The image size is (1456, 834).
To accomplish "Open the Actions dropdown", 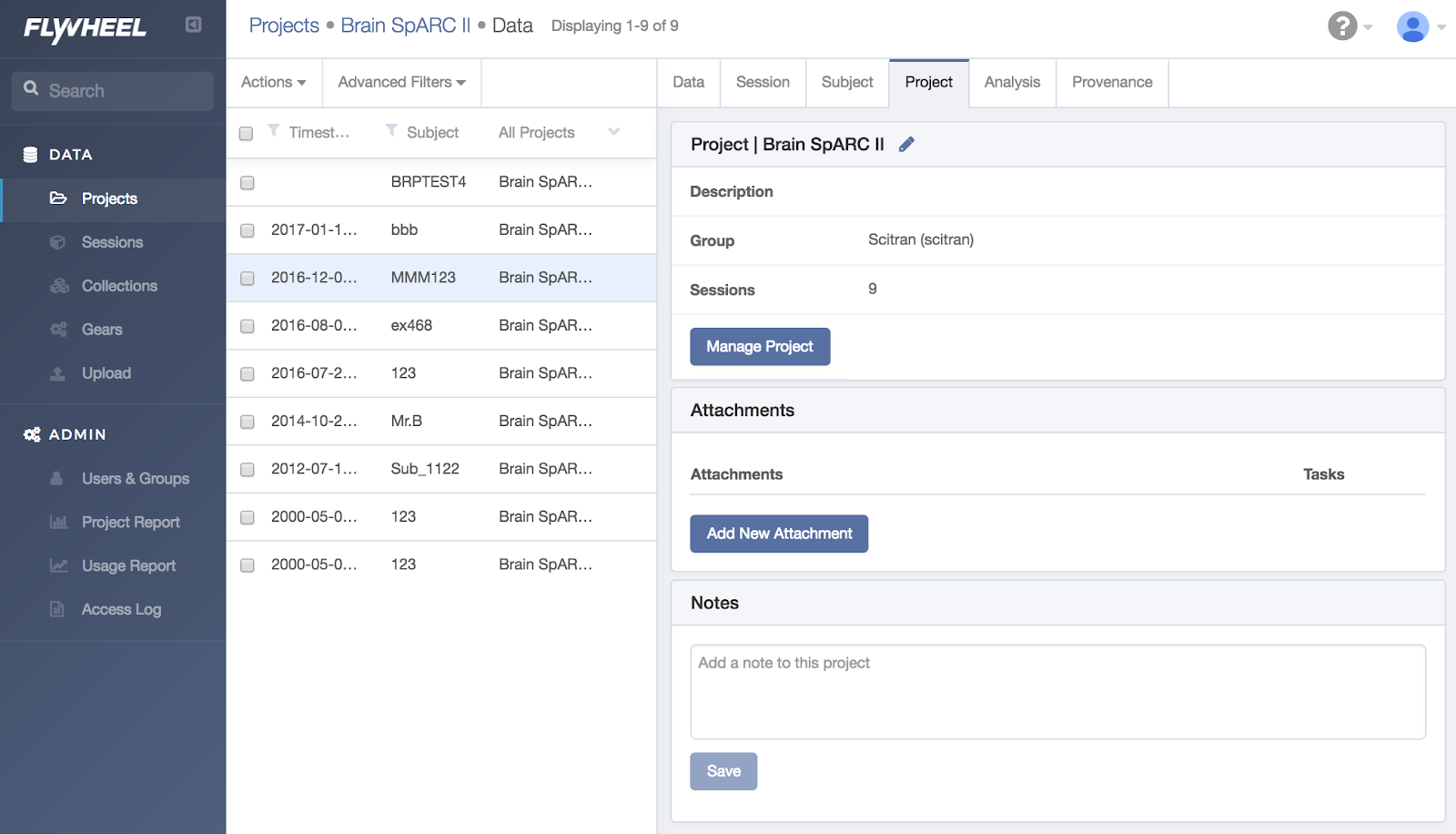I will click(273, 82).
